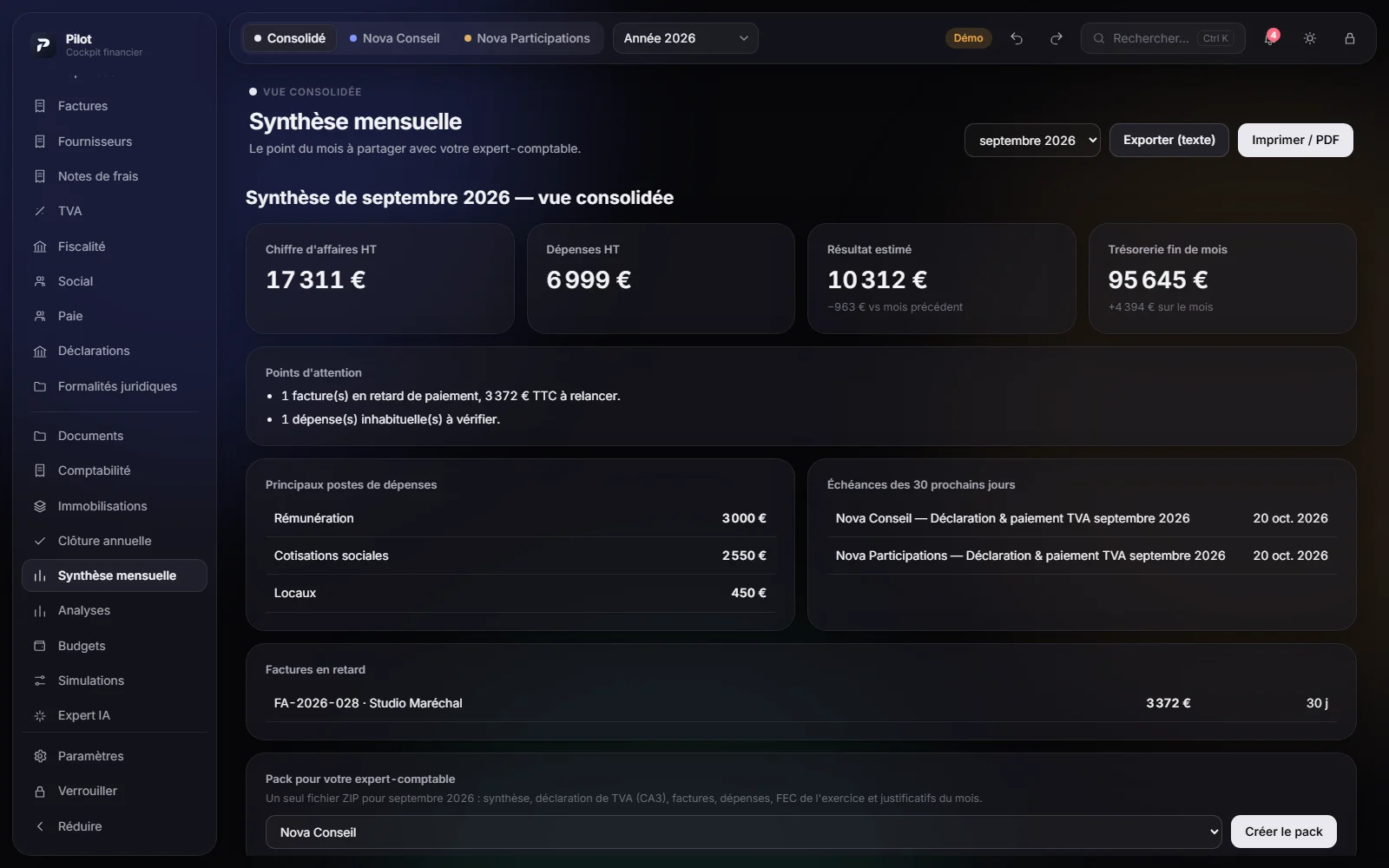Switch to the Nova Participations tab
1389x868 pixels.
pyautogui.click(x=527, y=38)
